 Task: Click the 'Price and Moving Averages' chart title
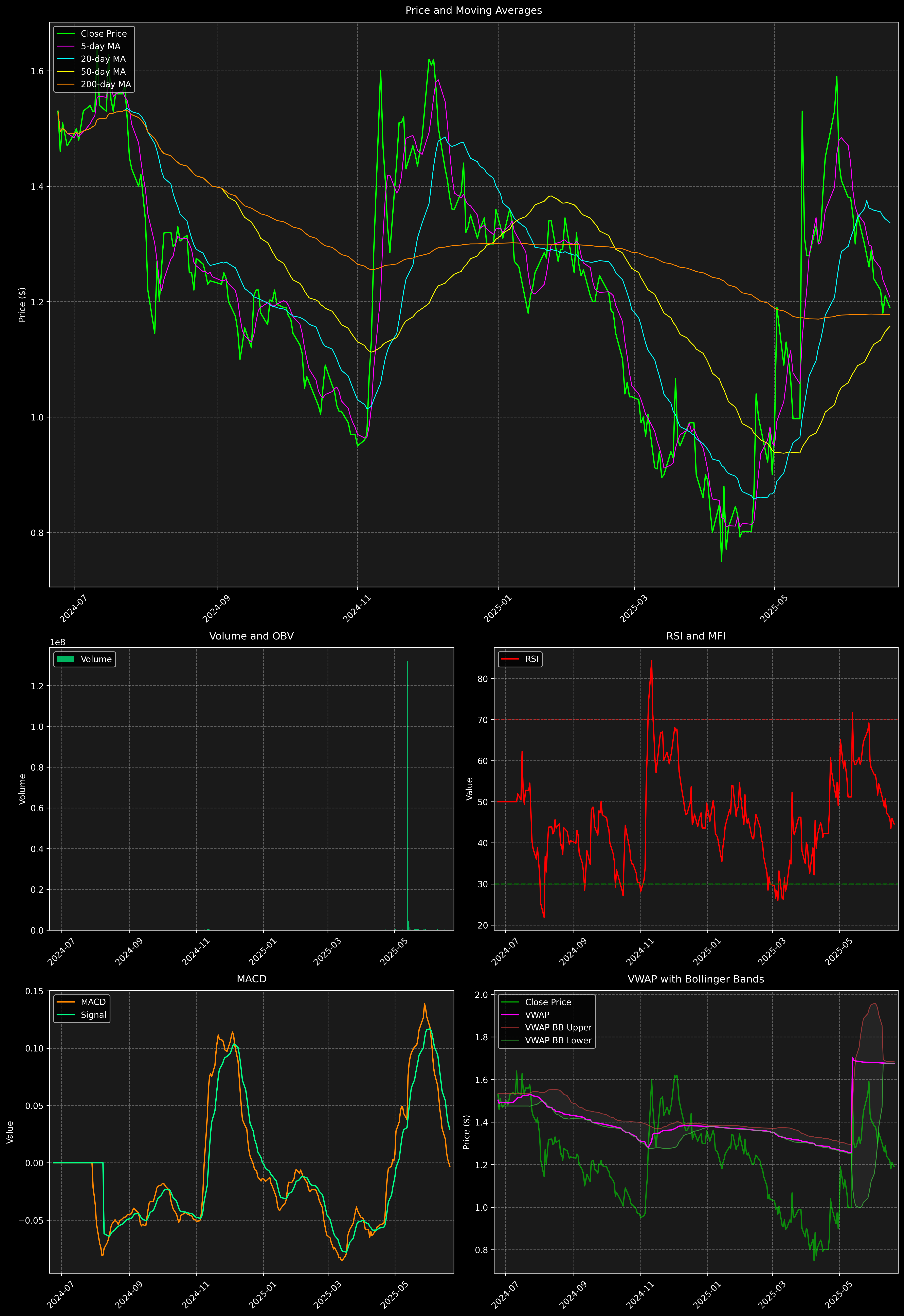click(473, 10)
